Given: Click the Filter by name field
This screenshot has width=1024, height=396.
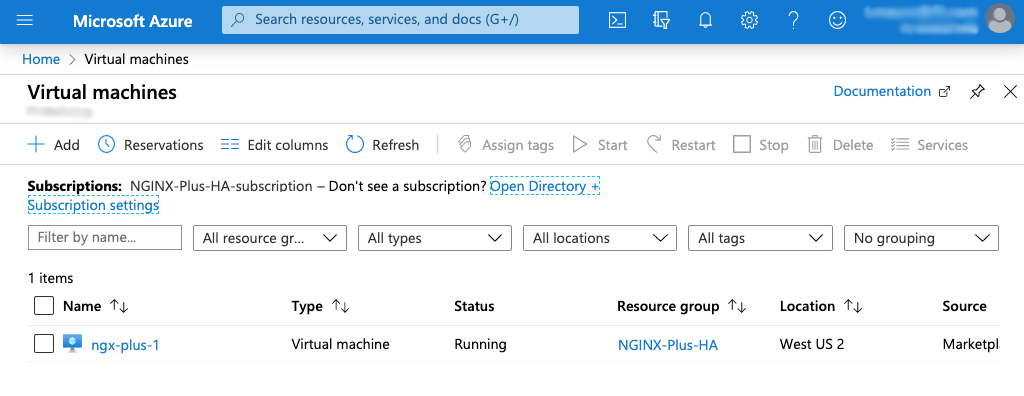Looking at the screenshot, I should 104,237.
